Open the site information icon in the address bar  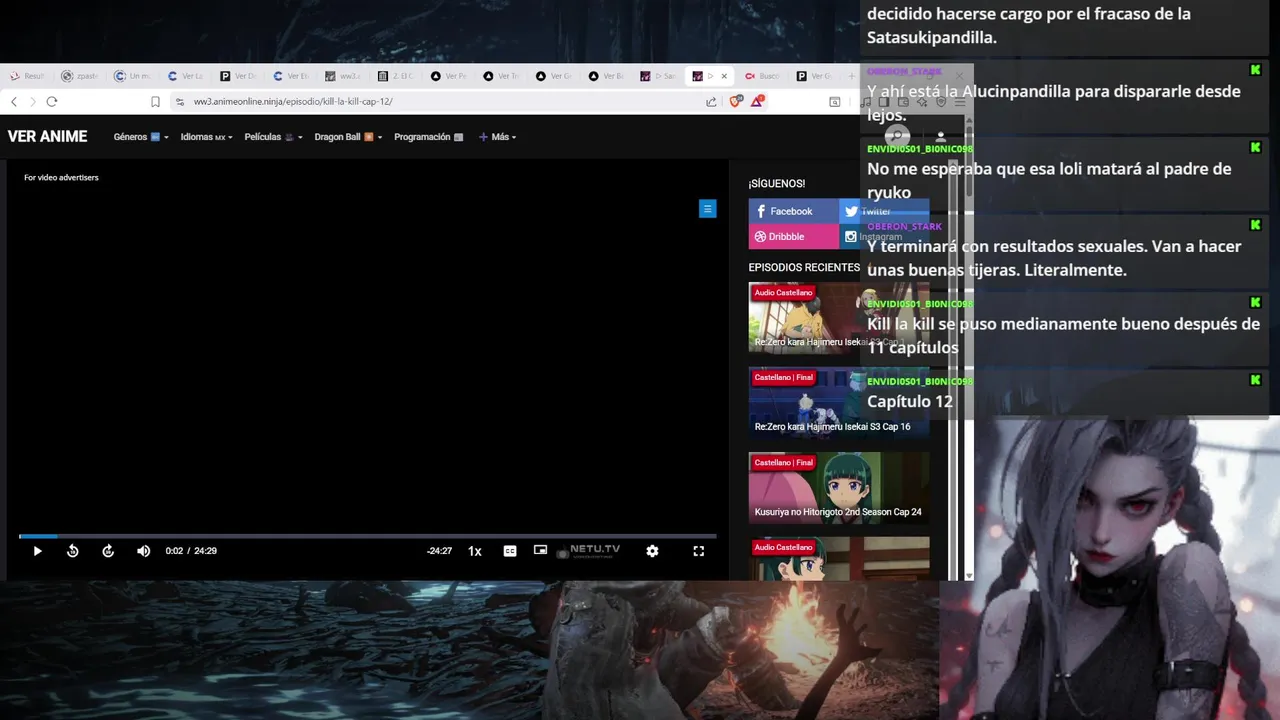click(180, 101)
